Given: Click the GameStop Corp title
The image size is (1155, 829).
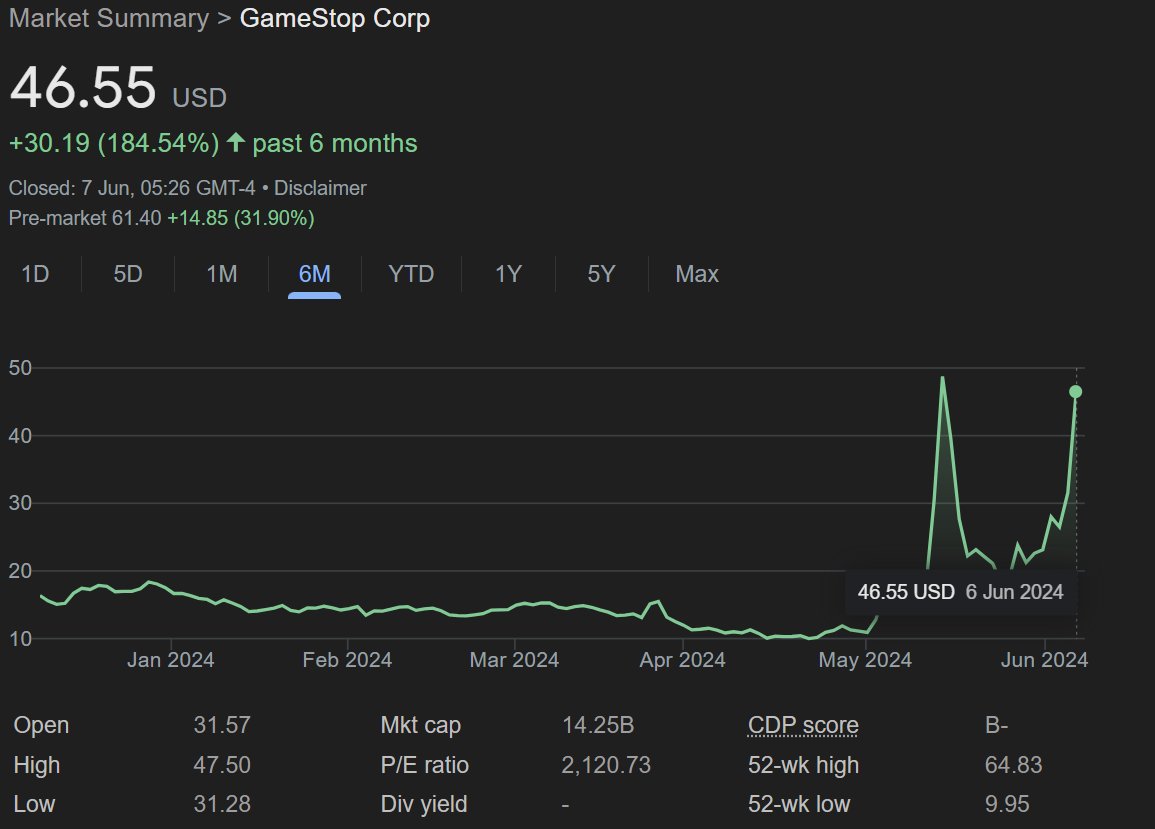Looking at the screenshot, I should point(335,18).
